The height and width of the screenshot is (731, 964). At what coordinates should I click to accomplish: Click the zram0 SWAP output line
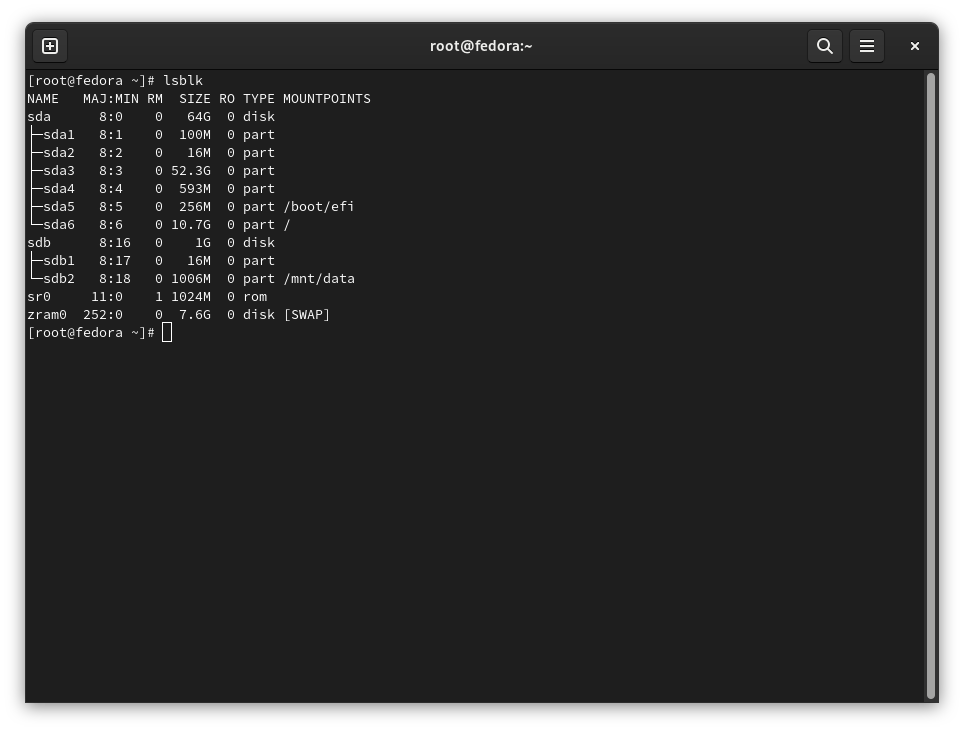(x=178, y=314)
